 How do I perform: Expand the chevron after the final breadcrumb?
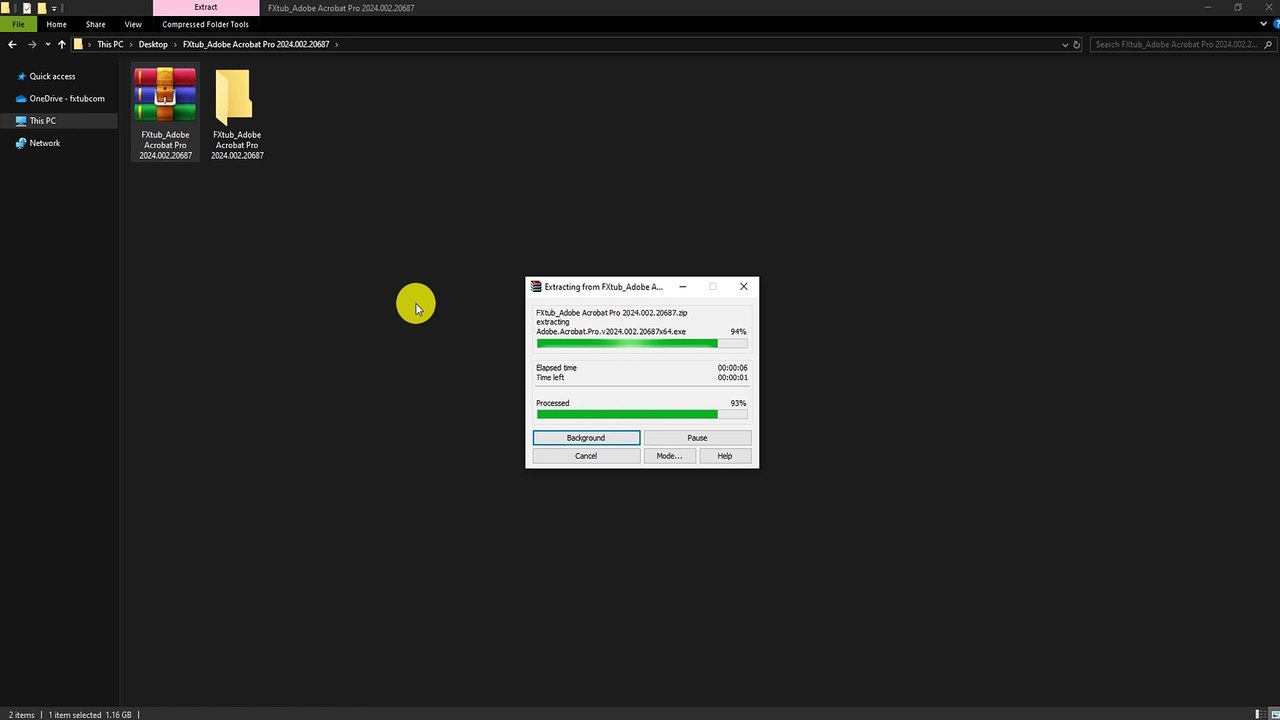point(337,44)
